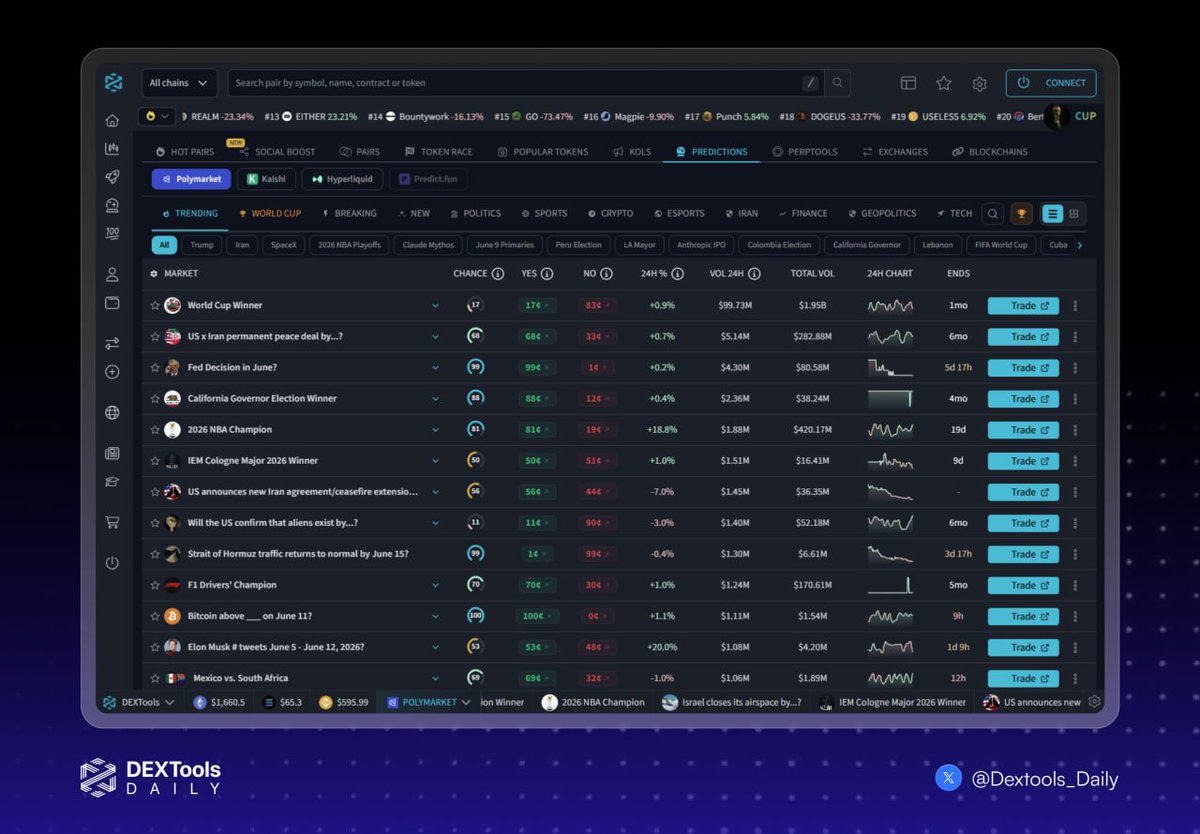Open the fire hot ticker dropdown
Image resolution: width=1200 pixels, height=834 pixels.
tap(155, 116)
